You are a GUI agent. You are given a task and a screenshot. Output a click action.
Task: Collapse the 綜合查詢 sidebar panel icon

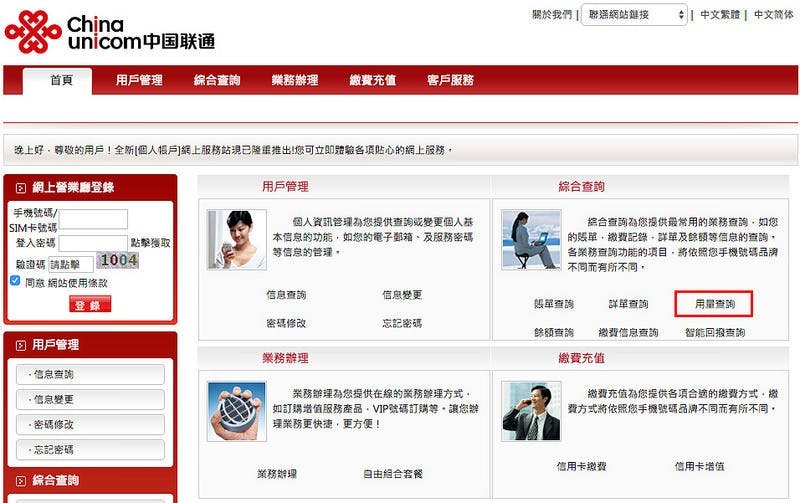21,481
